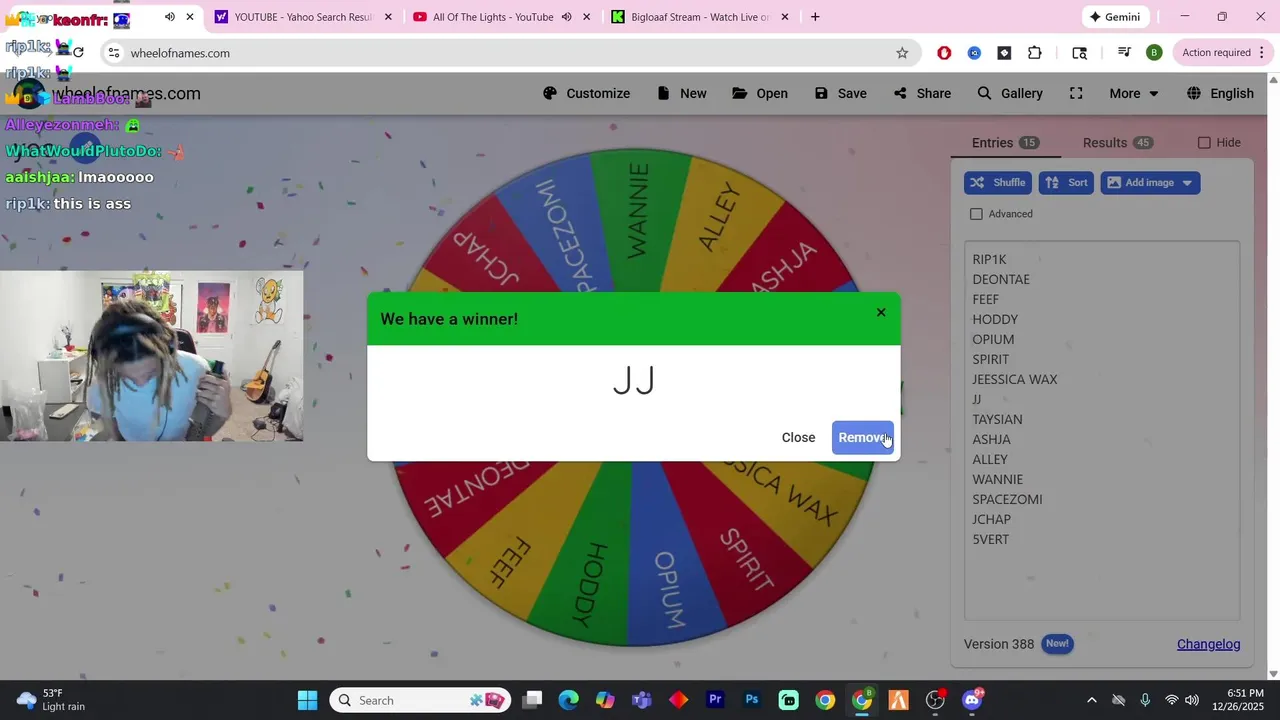Image resolution: width=1280 pixels, height=720 pixels.
Task: Open the volume speaker tray icon
Action: click(x=1192, y=700)
